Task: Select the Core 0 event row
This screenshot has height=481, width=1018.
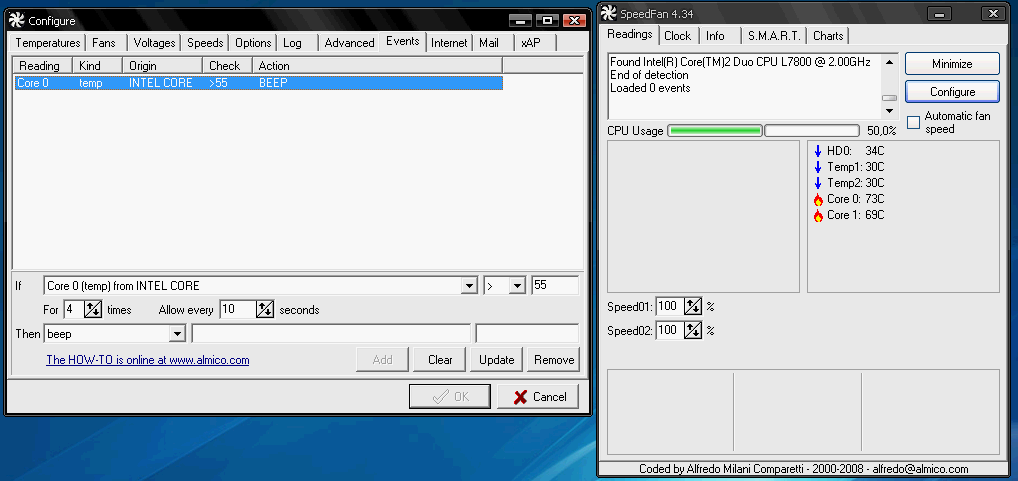Action: click(x=258, y=83)
